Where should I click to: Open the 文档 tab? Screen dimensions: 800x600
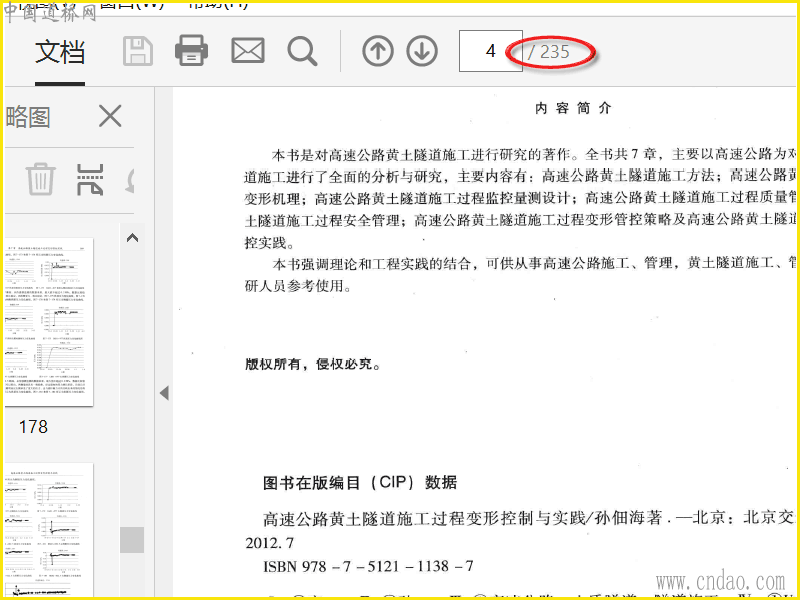point(60,52)
